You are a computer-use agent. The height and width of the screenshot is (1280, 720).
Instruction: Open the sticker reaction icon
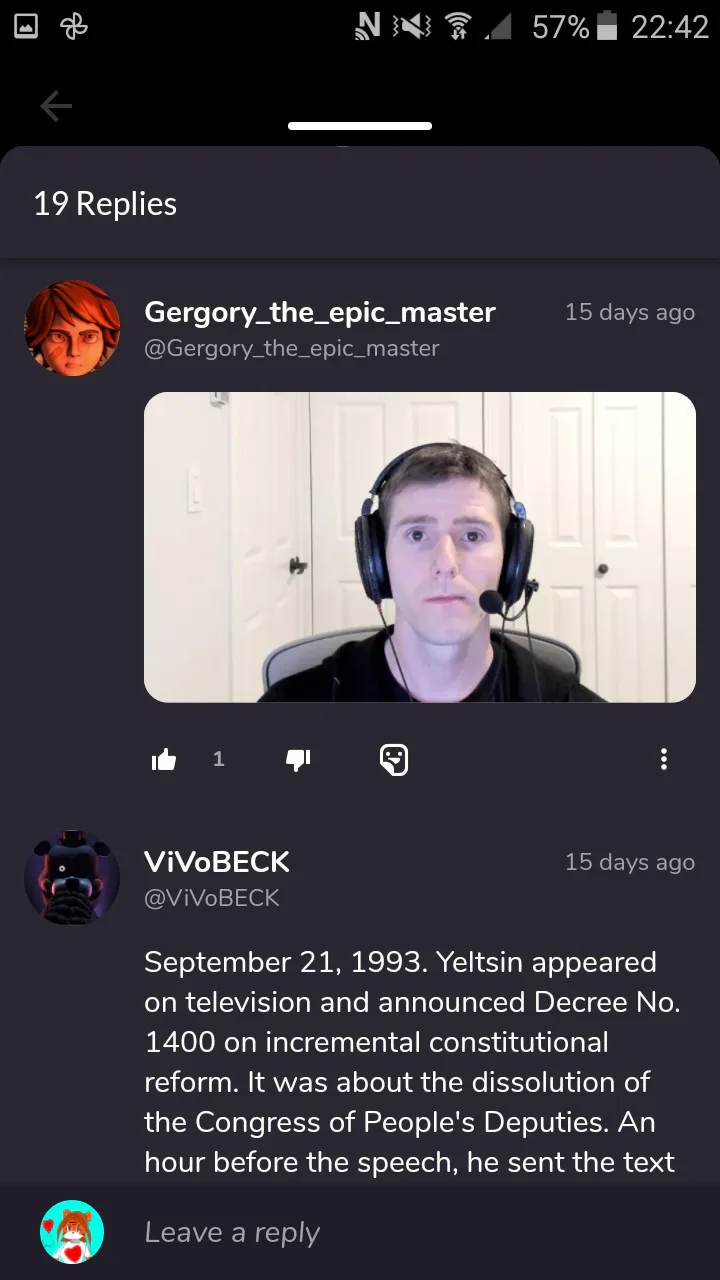click(x=394, y=760)
